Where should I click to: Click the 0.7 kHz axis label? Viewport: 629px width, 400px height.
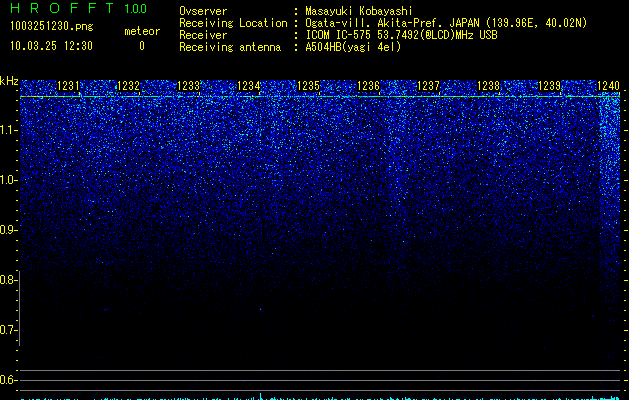tap(8, 330)
